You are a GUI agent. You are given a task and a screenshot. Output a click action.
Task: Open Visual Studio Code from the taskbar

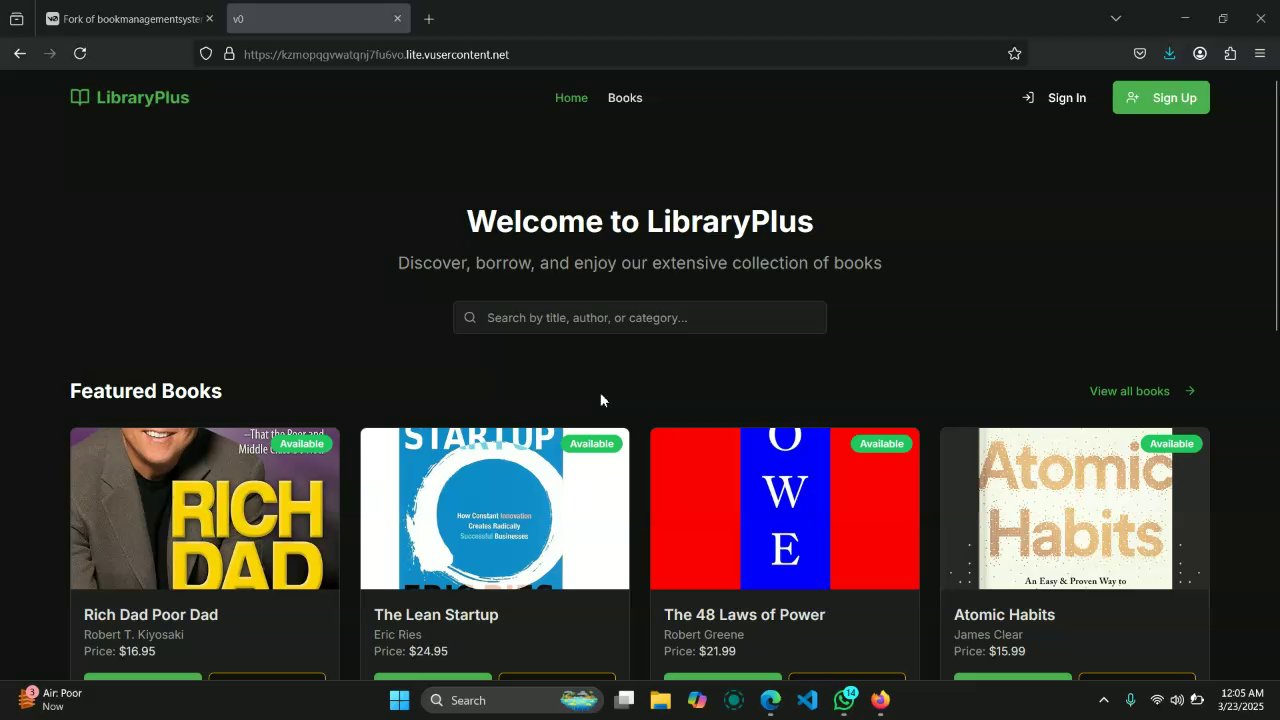[807, 700]
